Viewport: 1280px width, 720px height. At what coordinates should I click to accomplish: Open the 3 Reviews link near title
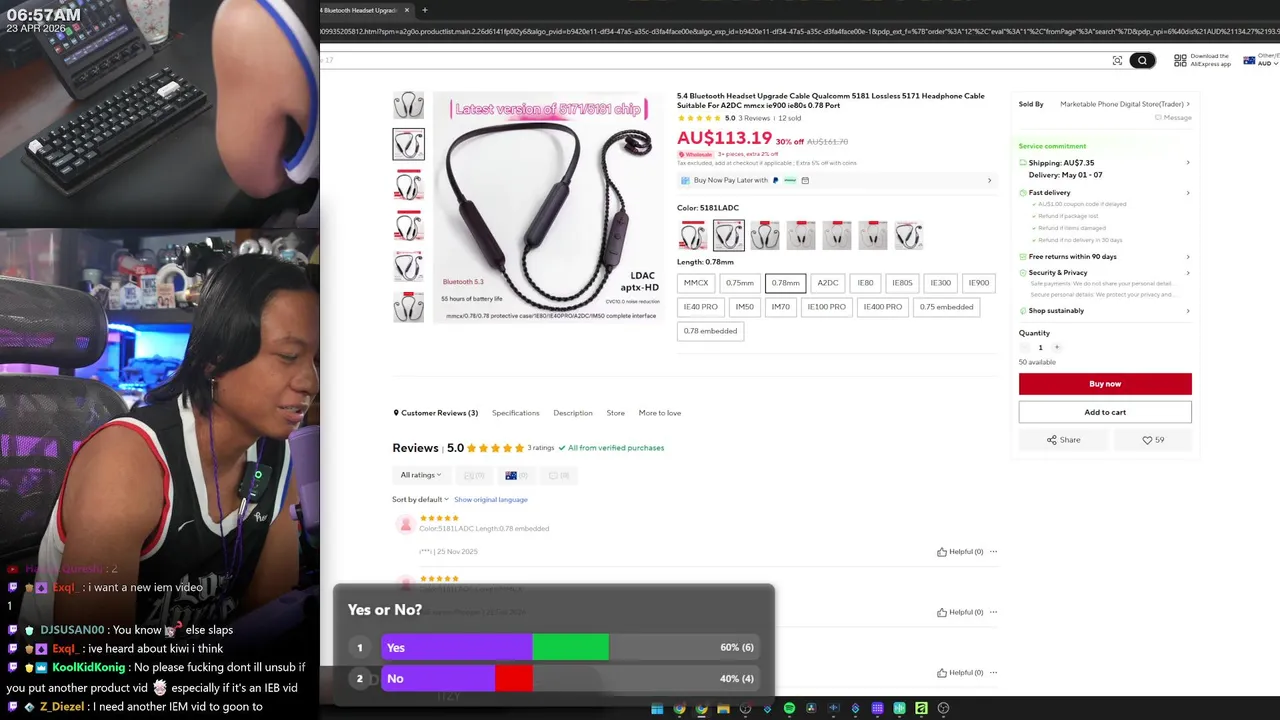pyautogui.click(x=754, y=118)
